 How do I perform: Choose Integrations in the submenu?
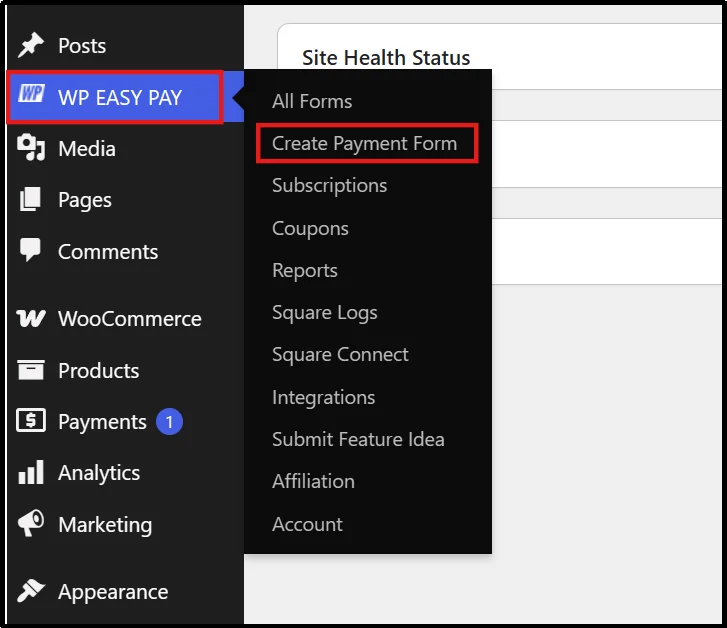coord(324,397)
